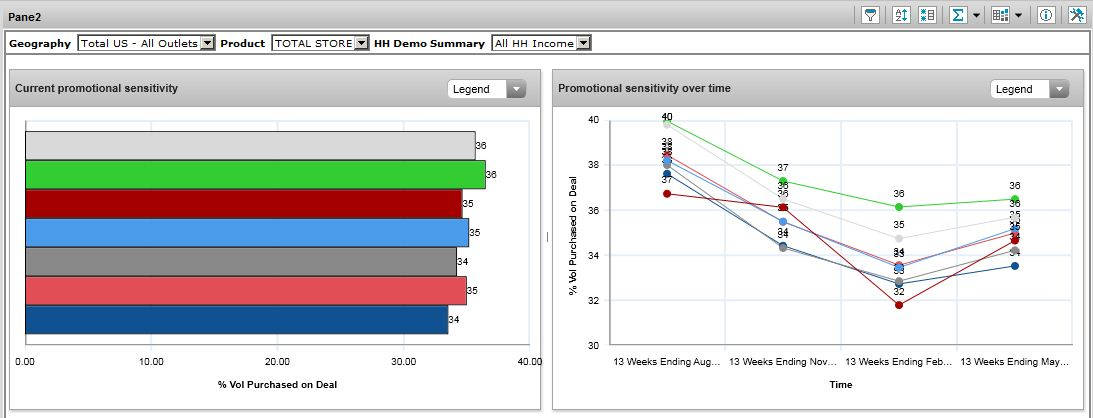Click the A-Z sort icon
This screenshot has height=418, width=1093.
(x=899, y=15)
